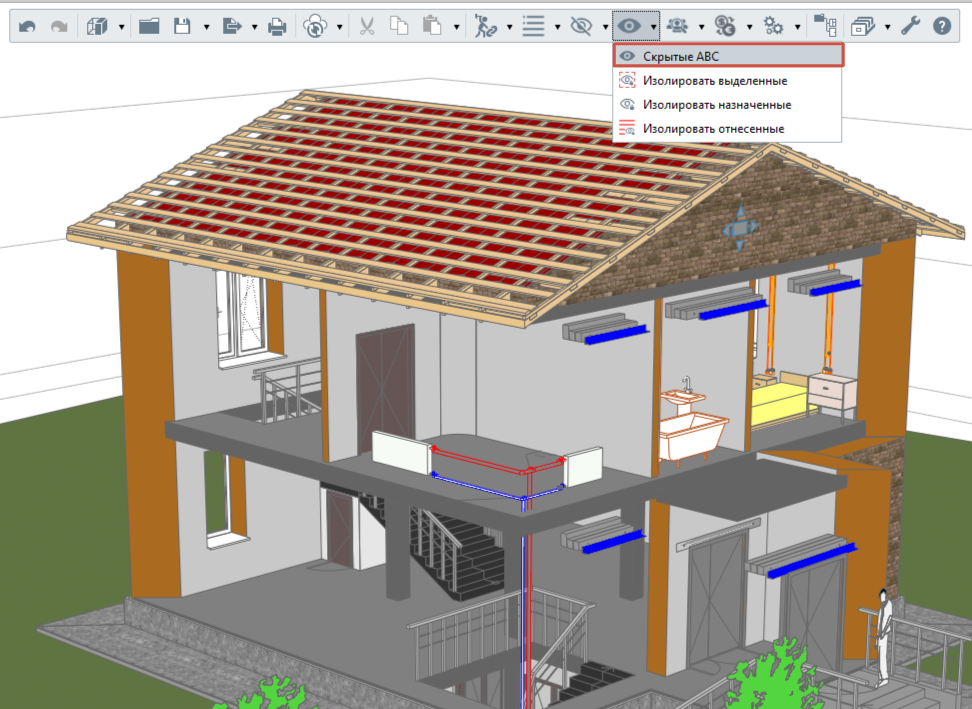Click the wrench settings icon
The height and width of the screenshot is (709, 972).
[x=910, y=26]
